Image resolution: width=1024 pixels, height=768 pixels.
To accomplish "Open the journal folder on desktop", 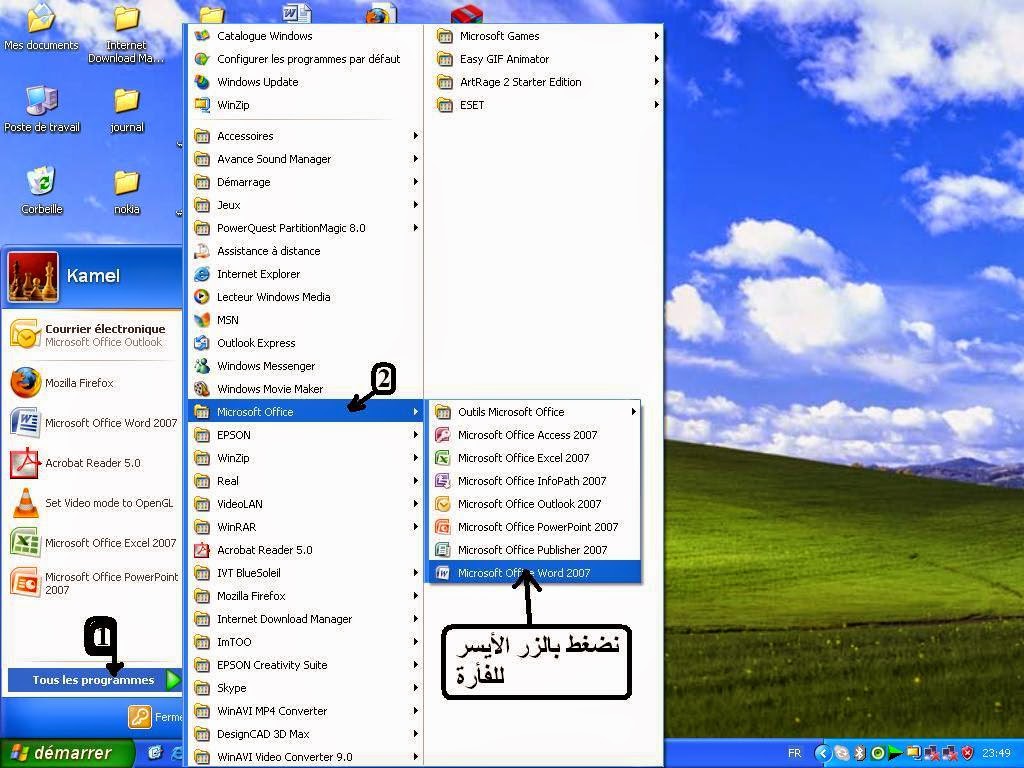I will click(x=127, y=109).
